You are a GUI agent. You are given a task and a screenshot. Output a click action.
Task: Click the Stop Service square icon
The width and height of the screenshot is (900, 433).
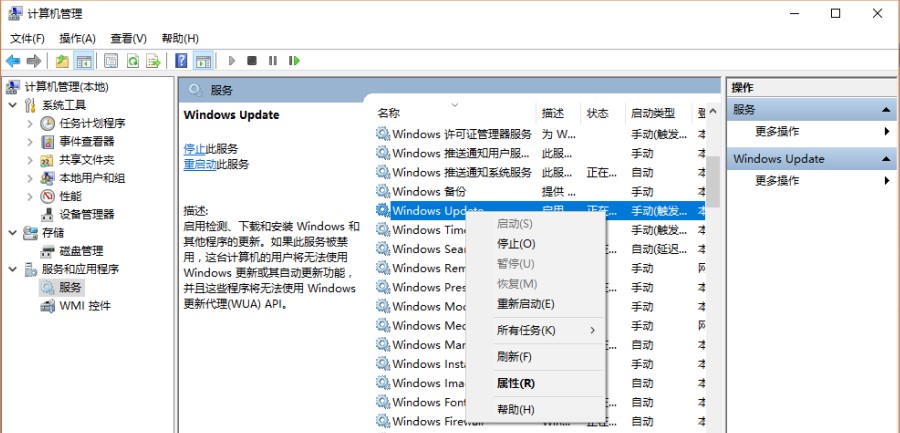(x=251, y=60)
